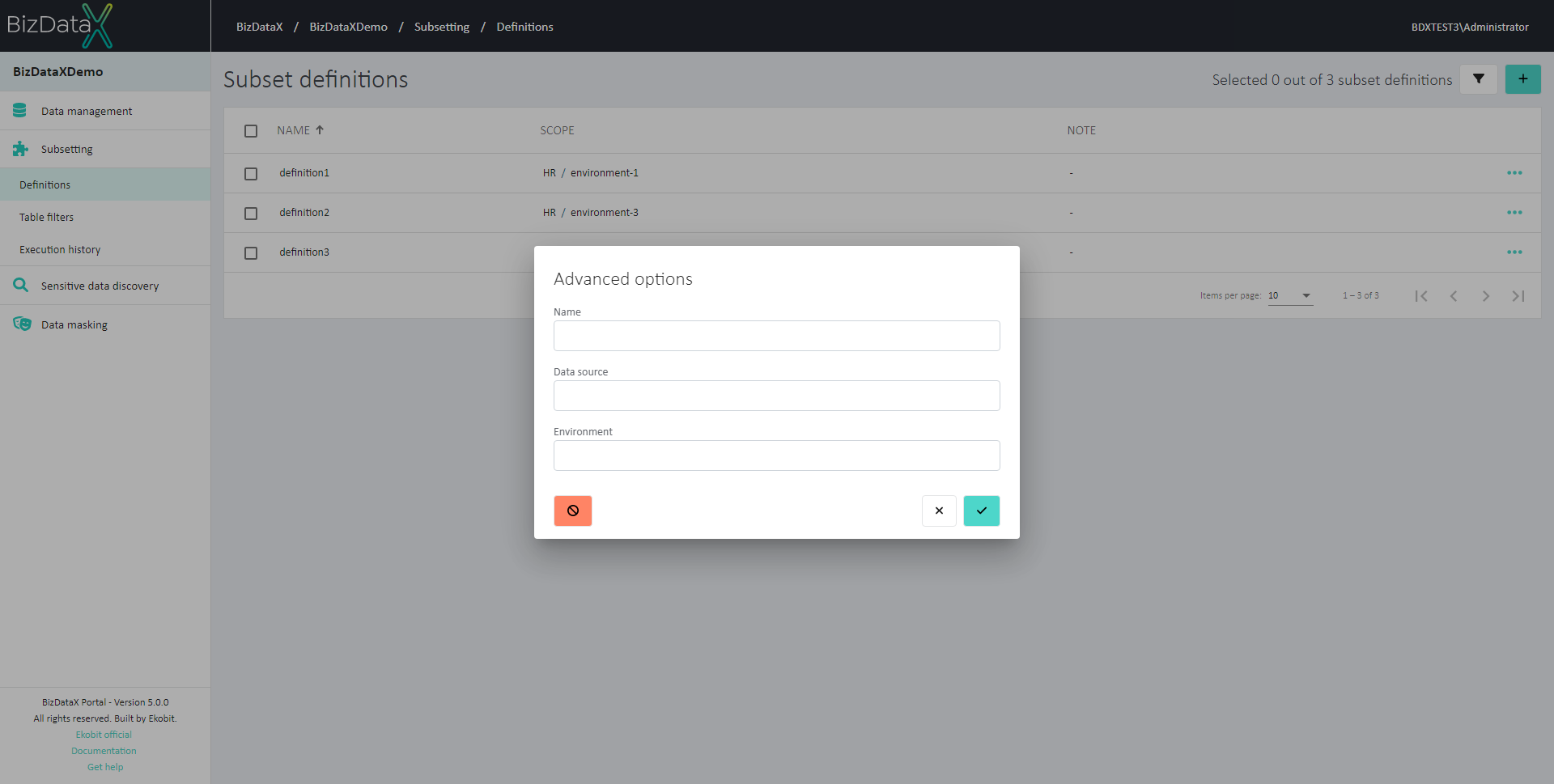The height and width of the screenshot is (784, 1554).
Task: Click the BizDataXDemo project header in sidebar
Action: pos(105,72)
